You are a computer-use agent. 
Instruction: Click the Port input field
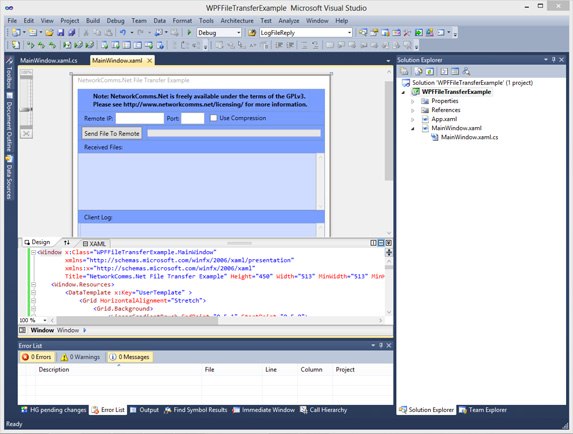pyautogui.click(x=193, y=118)
